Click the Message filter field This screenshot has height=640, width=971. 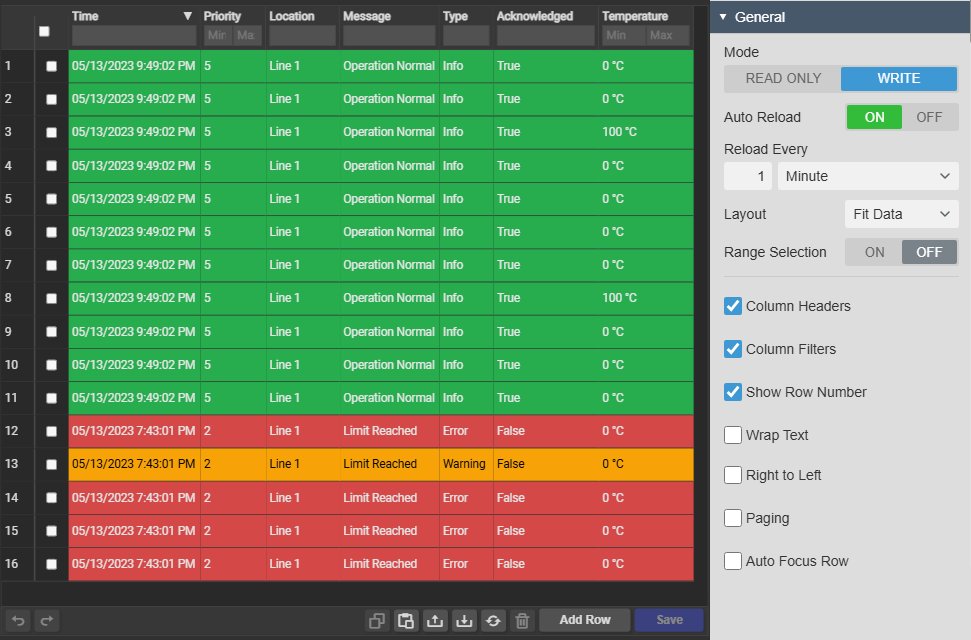389,35
